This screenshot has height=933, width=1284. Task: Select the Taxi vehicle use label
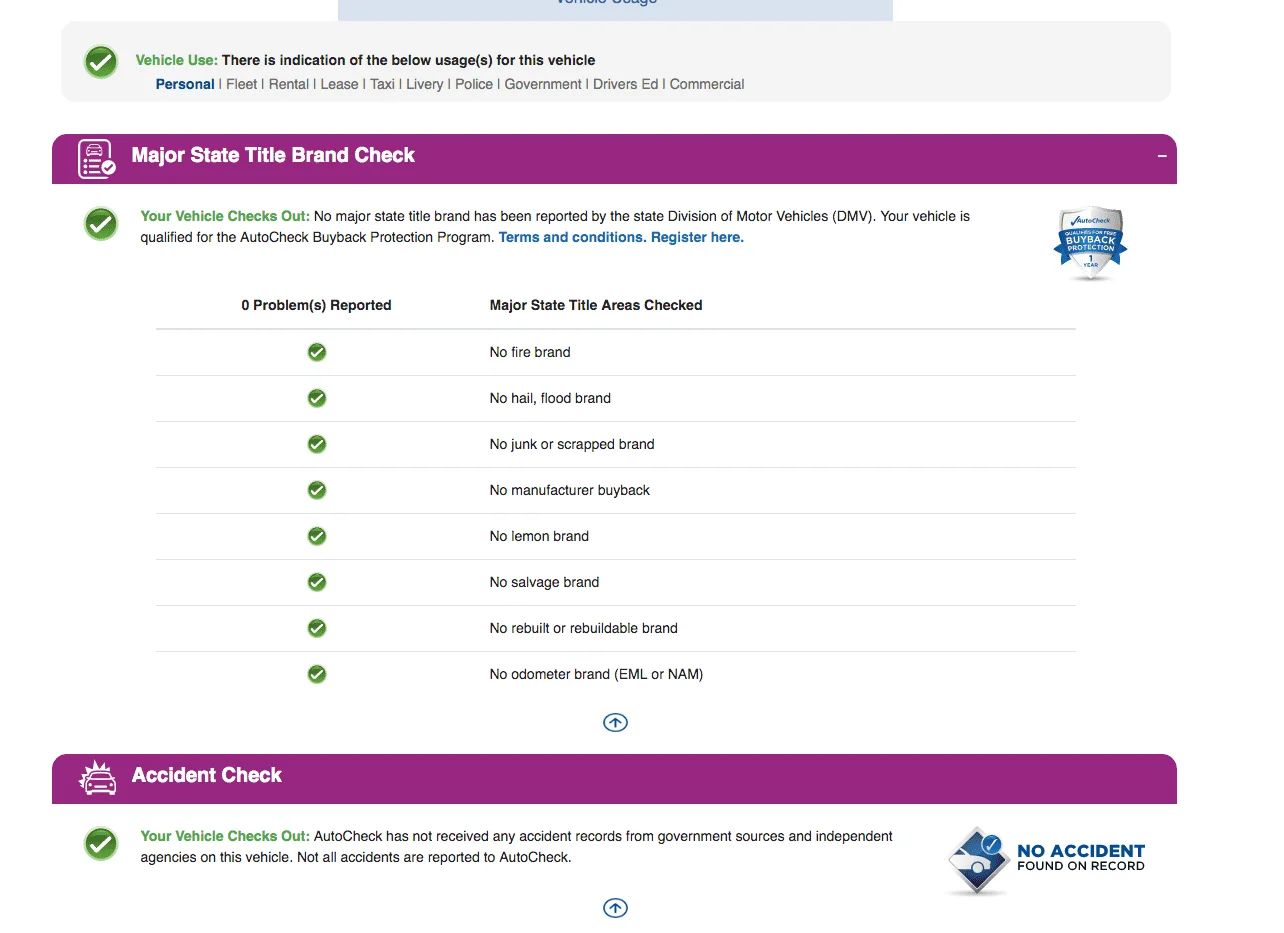[x=382, y=84]
